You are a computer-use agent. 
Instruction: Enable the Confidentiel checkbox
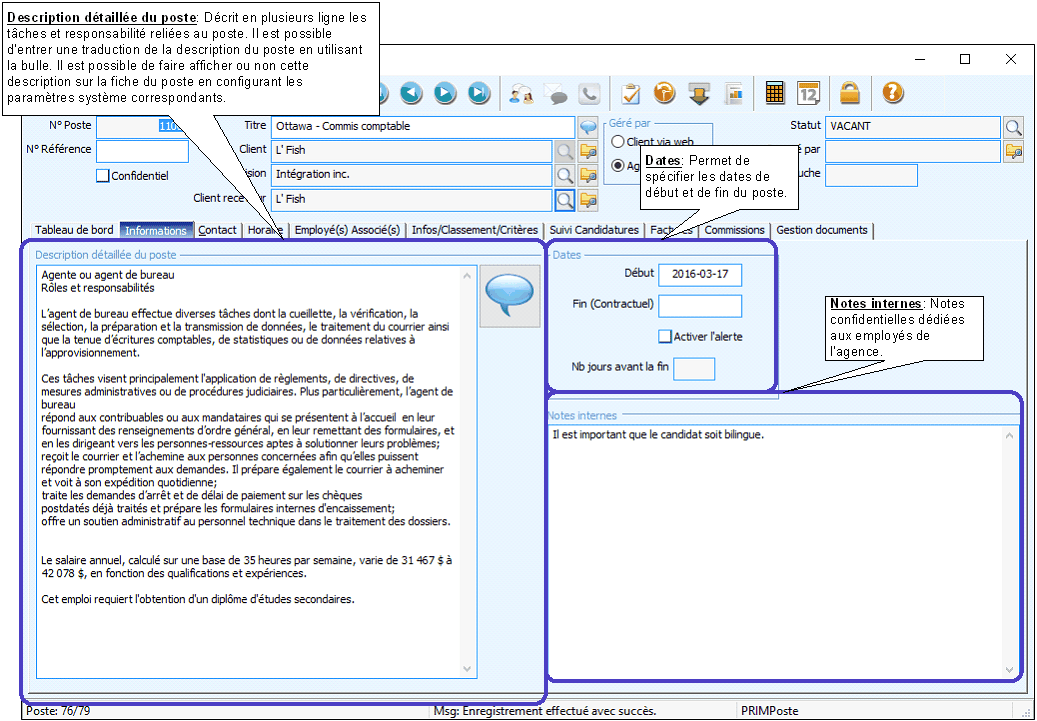102,176
